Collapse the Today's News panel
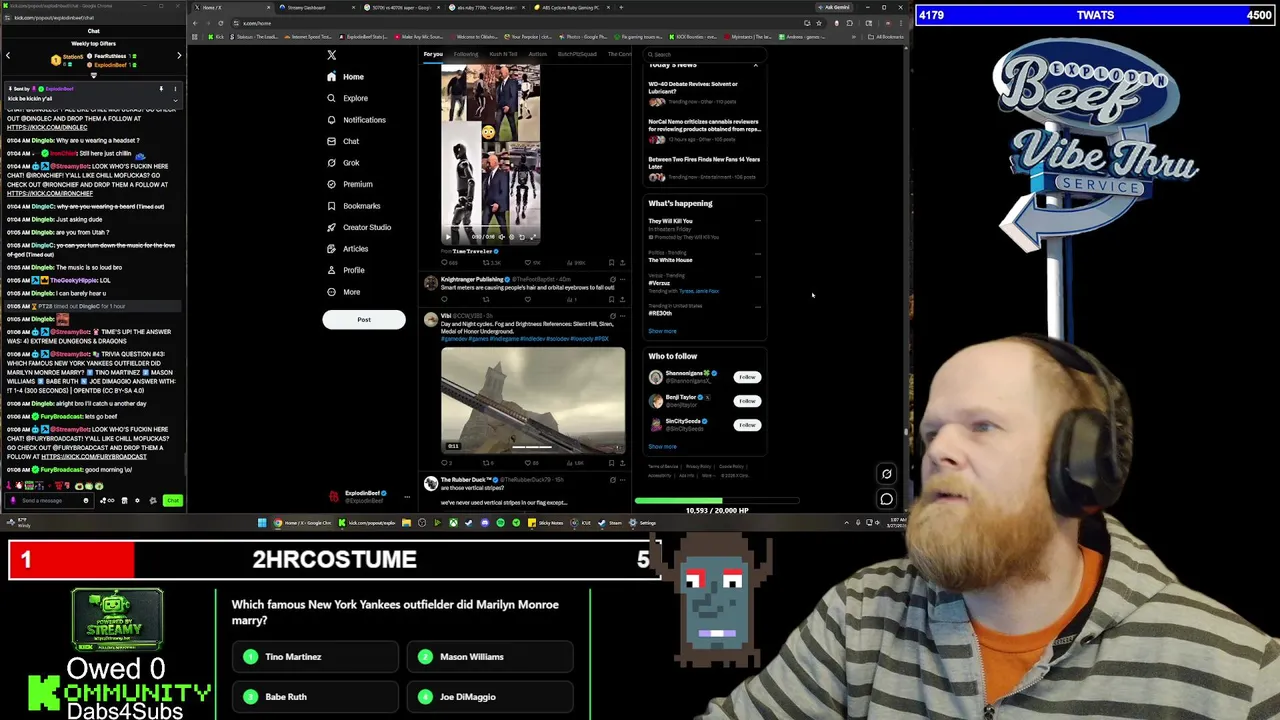The image size is (1280, 720). (x=756, y=65)
